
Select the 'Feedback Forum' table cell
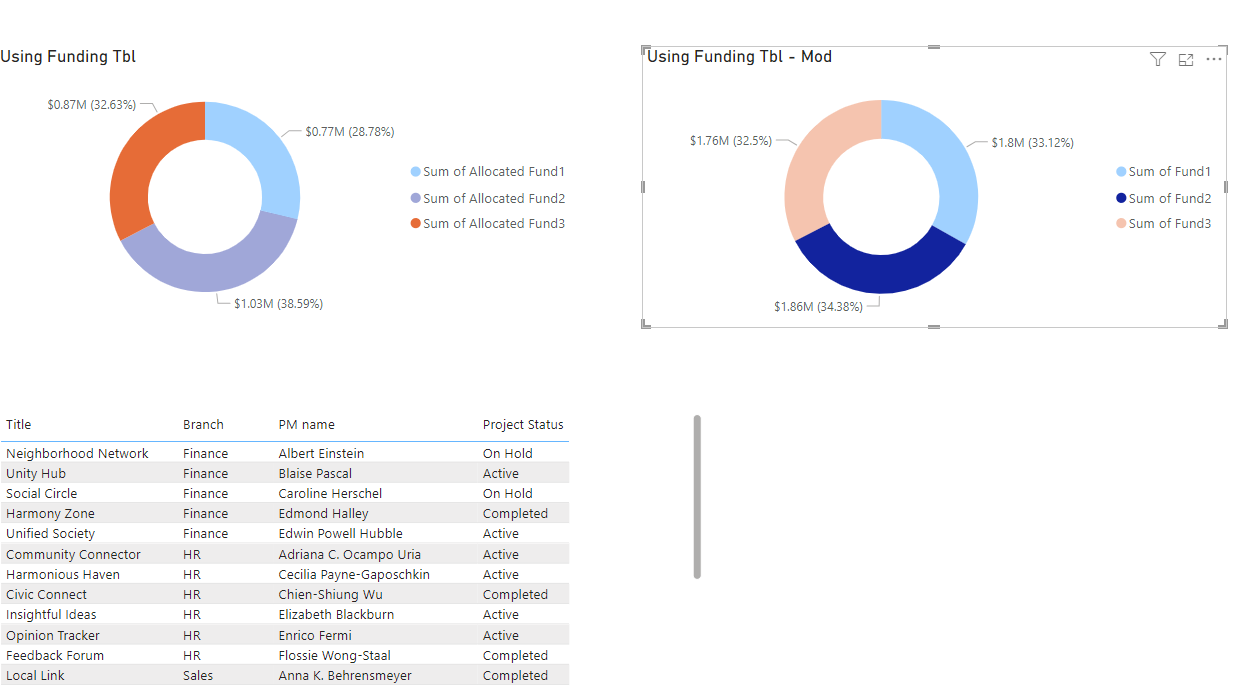[x=55, y=656]
